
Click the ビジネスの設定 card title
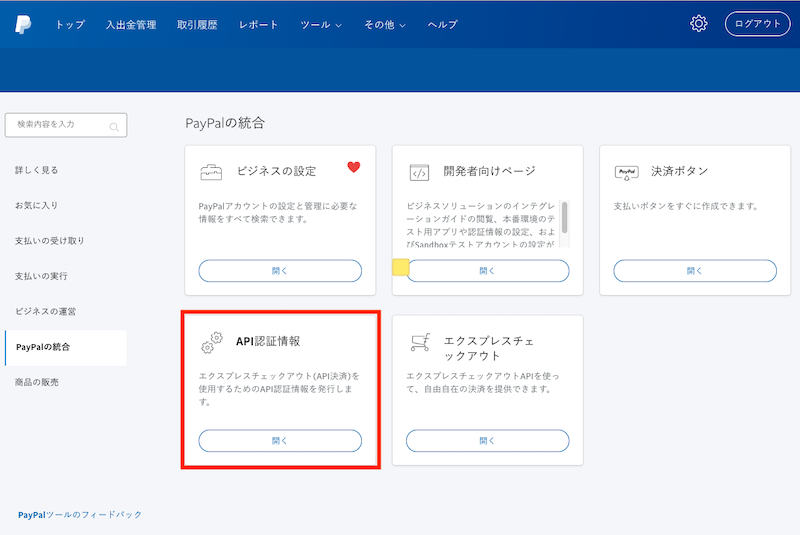276,171
